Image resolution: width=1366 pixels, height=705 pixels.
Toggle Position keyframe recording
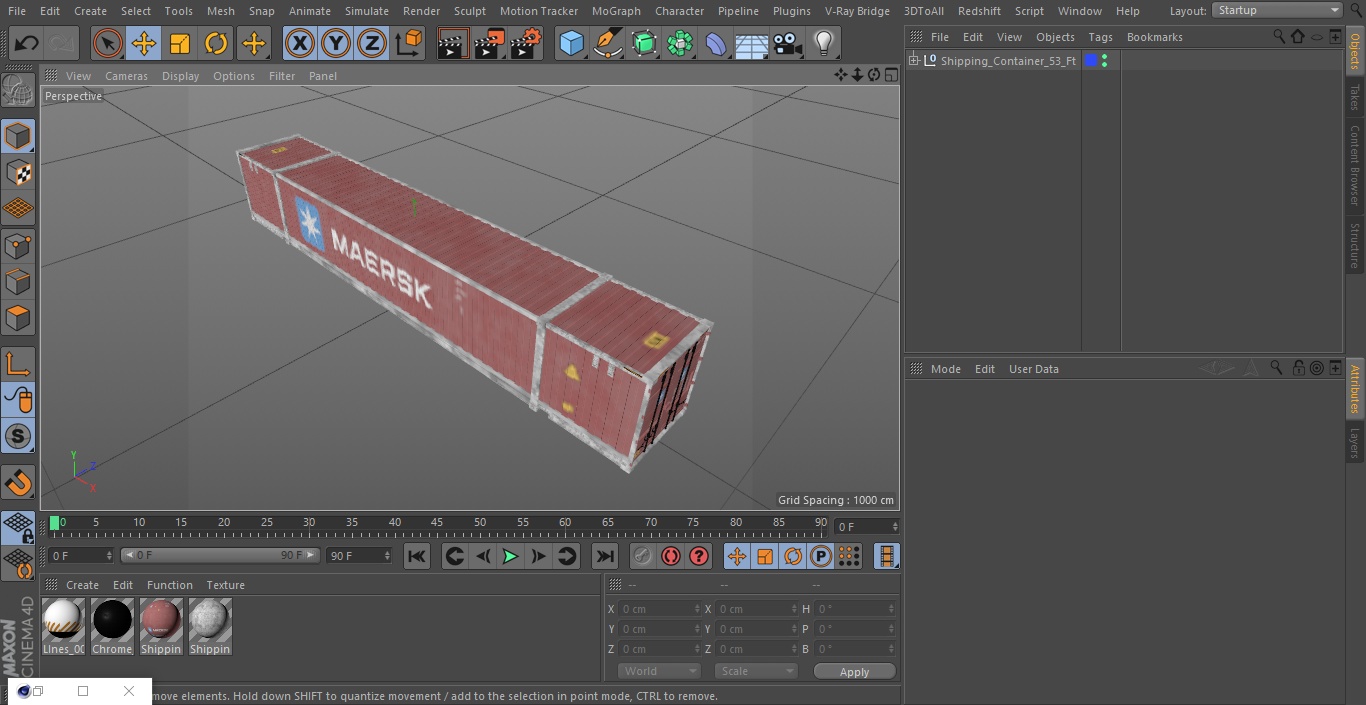737,556
